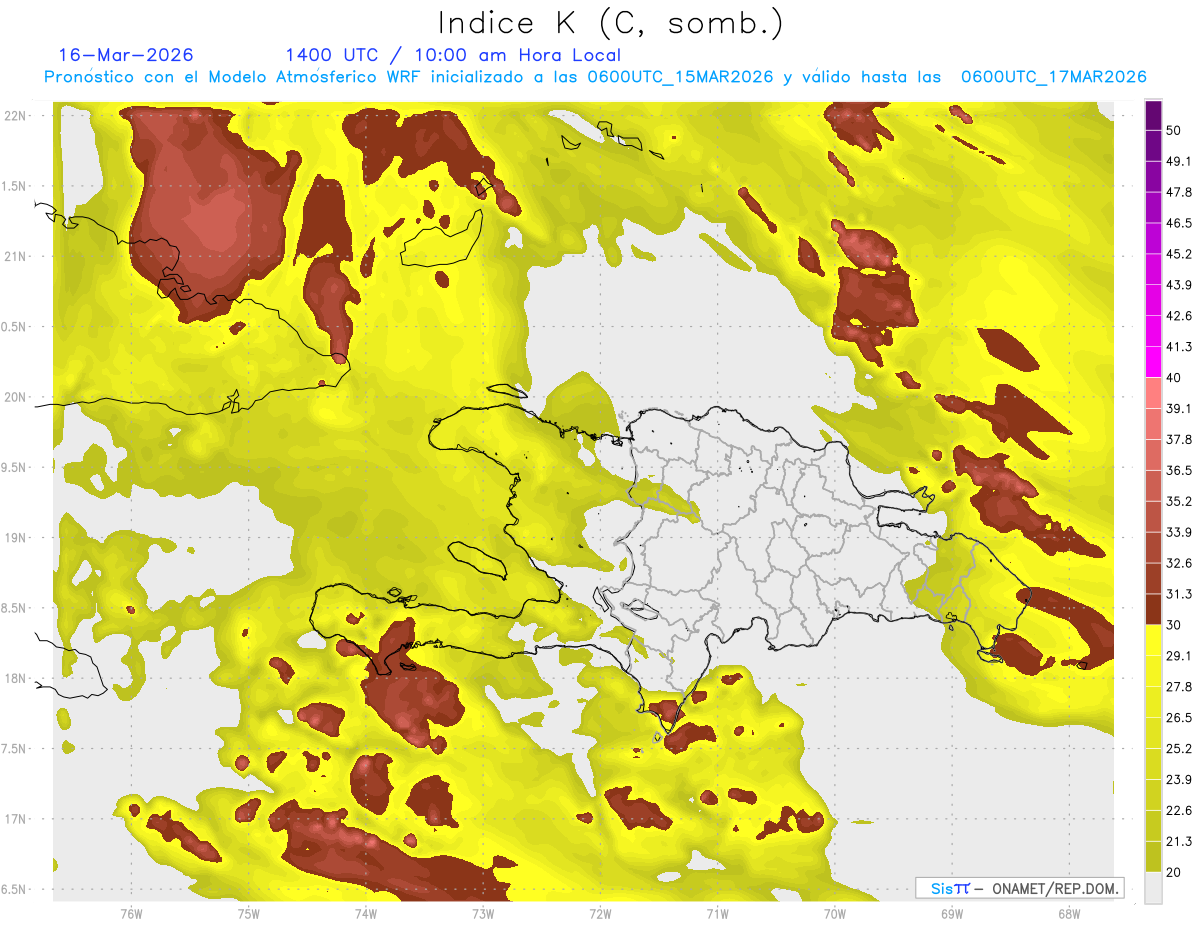Viewport: 1200px width, 927px height.
Task: Pick the dark brown swatch between 30 and 31.3
Action: pos(1153,609)
